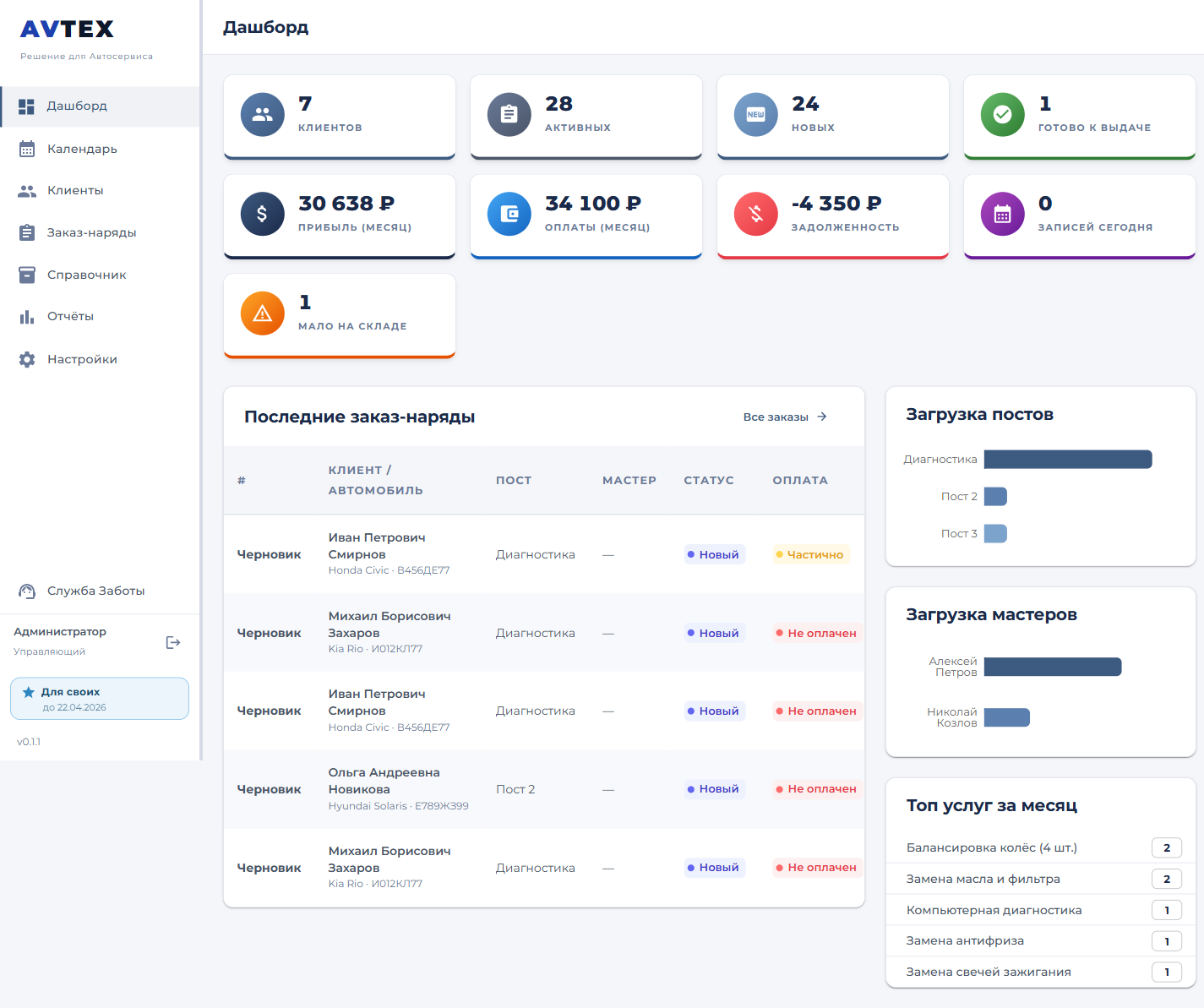Screen dimensions: 1204x1008
Task: Open Служба Заботы support link
Action: (95, 591)
